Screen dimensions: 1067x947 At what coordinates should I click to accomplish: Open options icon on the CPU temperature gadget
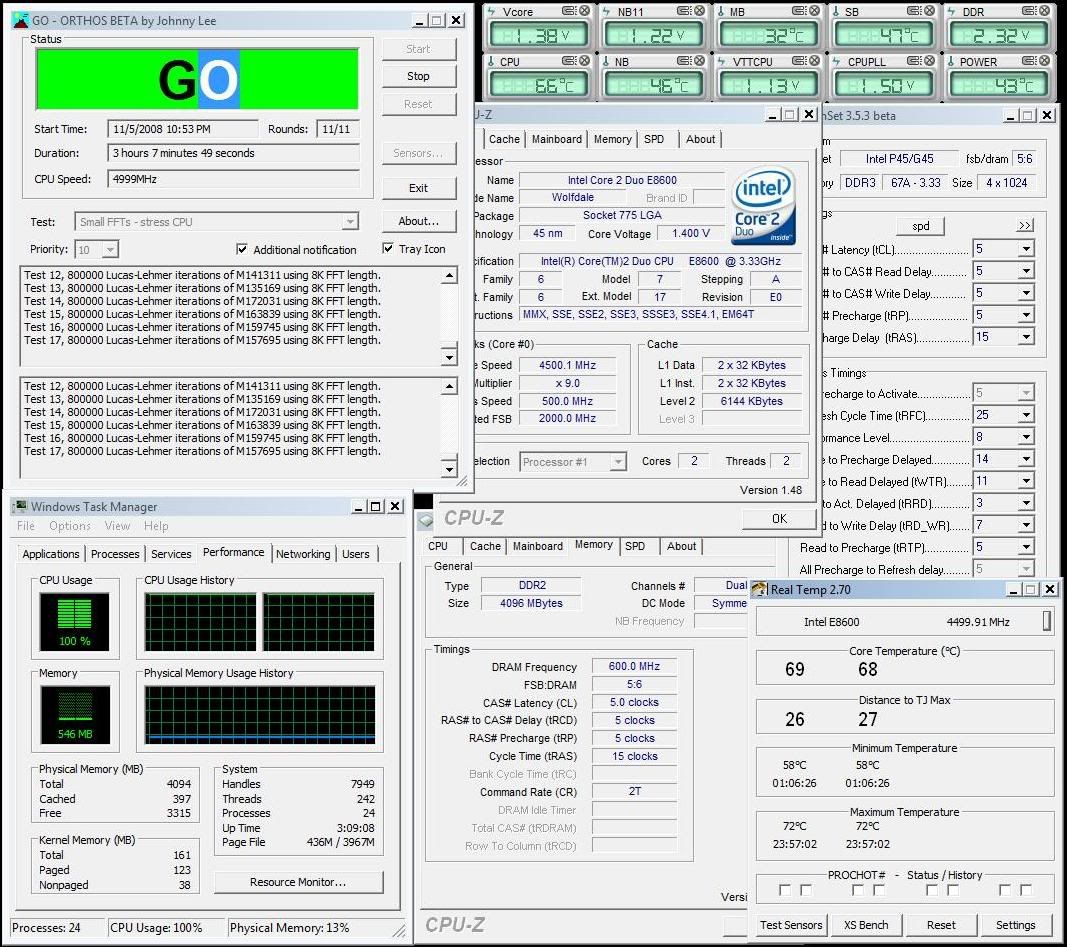pos(570,62)
